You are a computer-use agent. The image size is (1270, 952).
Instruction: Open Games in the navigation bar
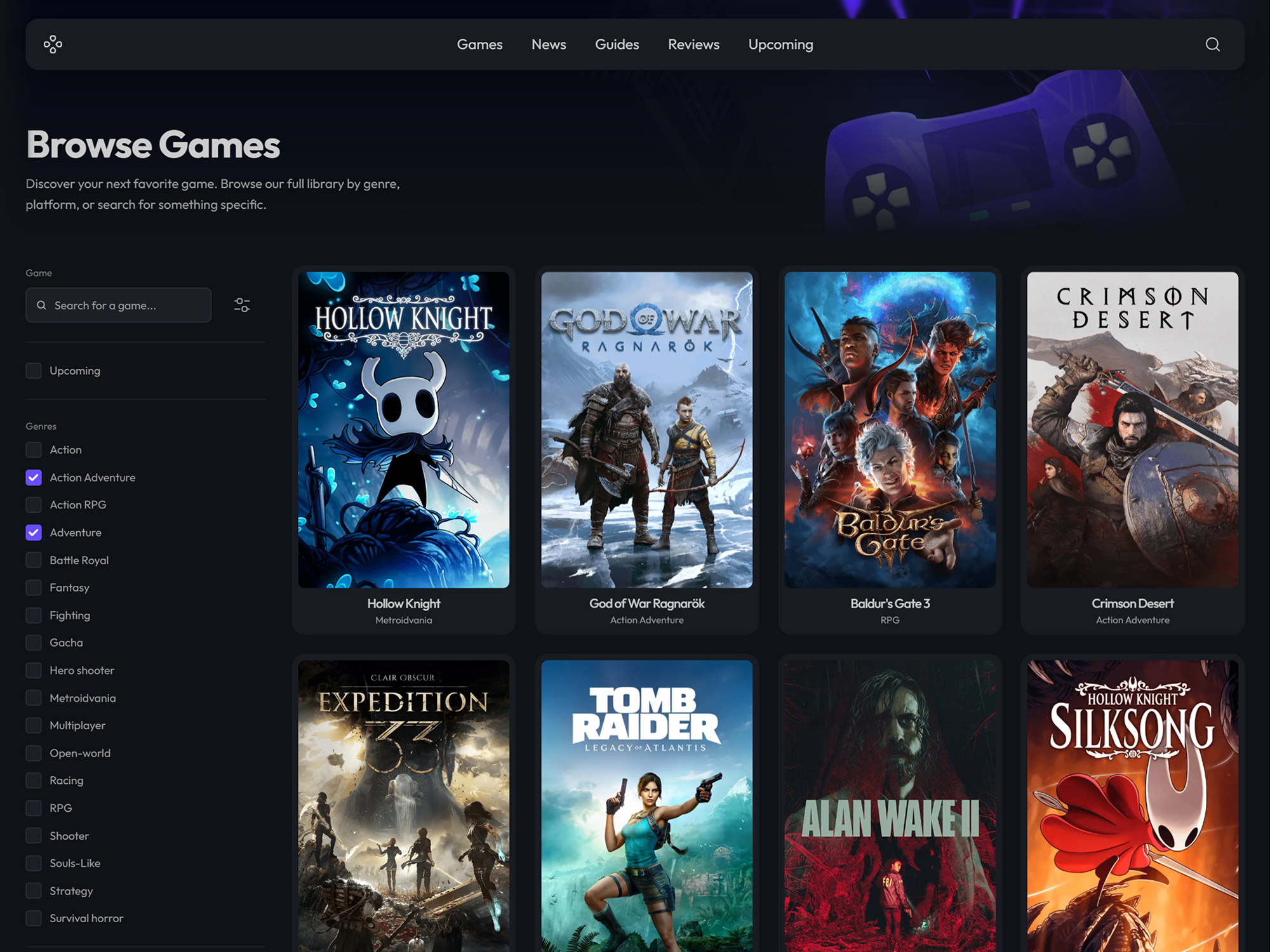tap(479, 44)
